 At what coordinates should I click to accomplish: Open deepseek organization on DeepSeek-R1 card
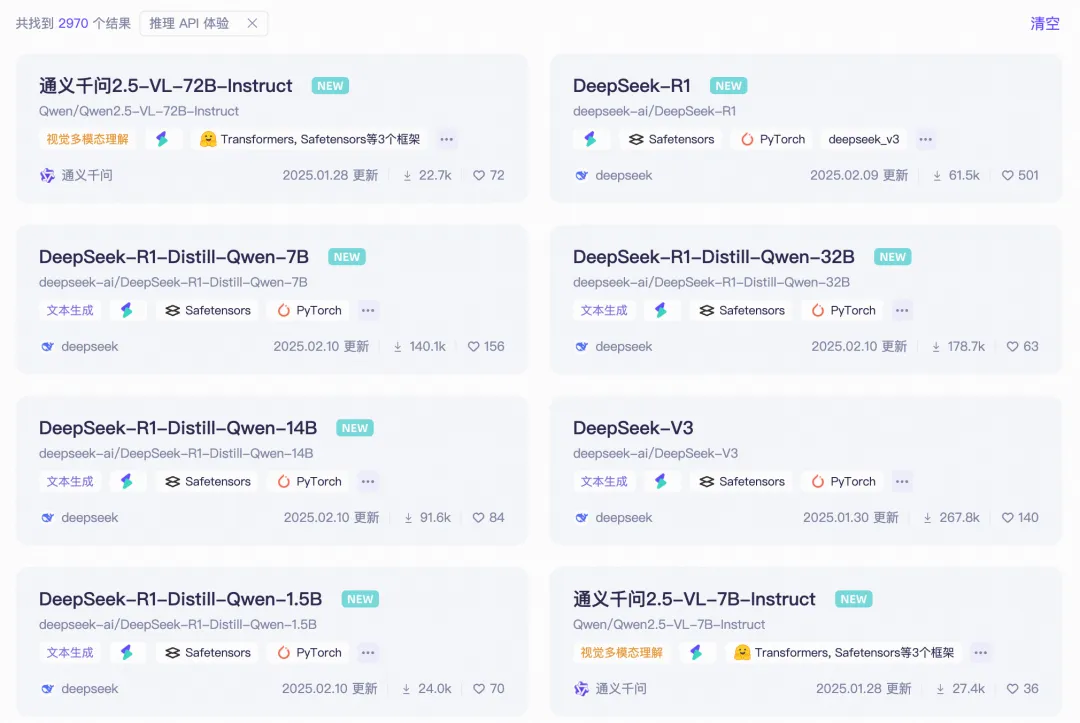pyautogui.click(x=613, y=176)
